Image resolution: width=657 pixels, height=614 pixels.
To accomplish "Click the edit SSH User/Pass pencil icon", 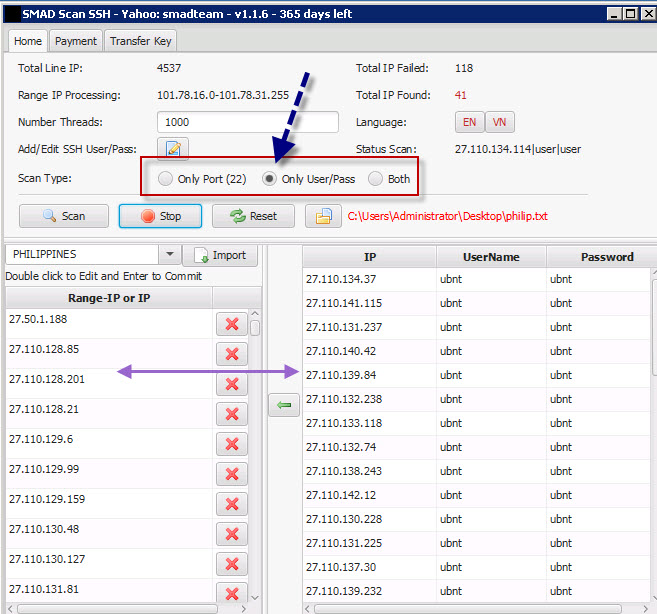I will point(173,149).
